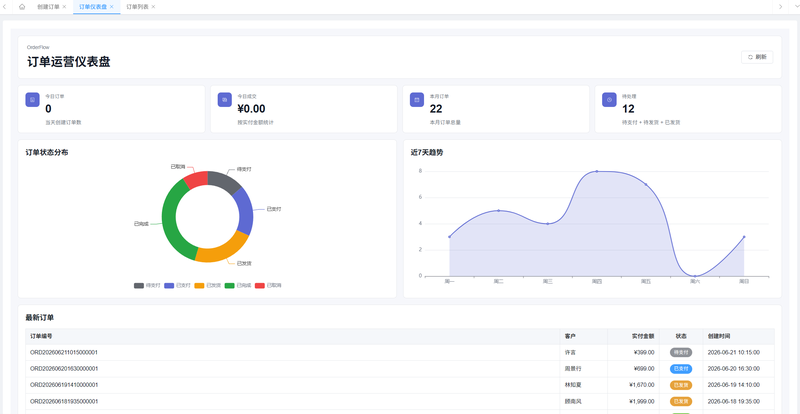
Task: Close the 订单仪表盘 tab
Action: point(111,7)
